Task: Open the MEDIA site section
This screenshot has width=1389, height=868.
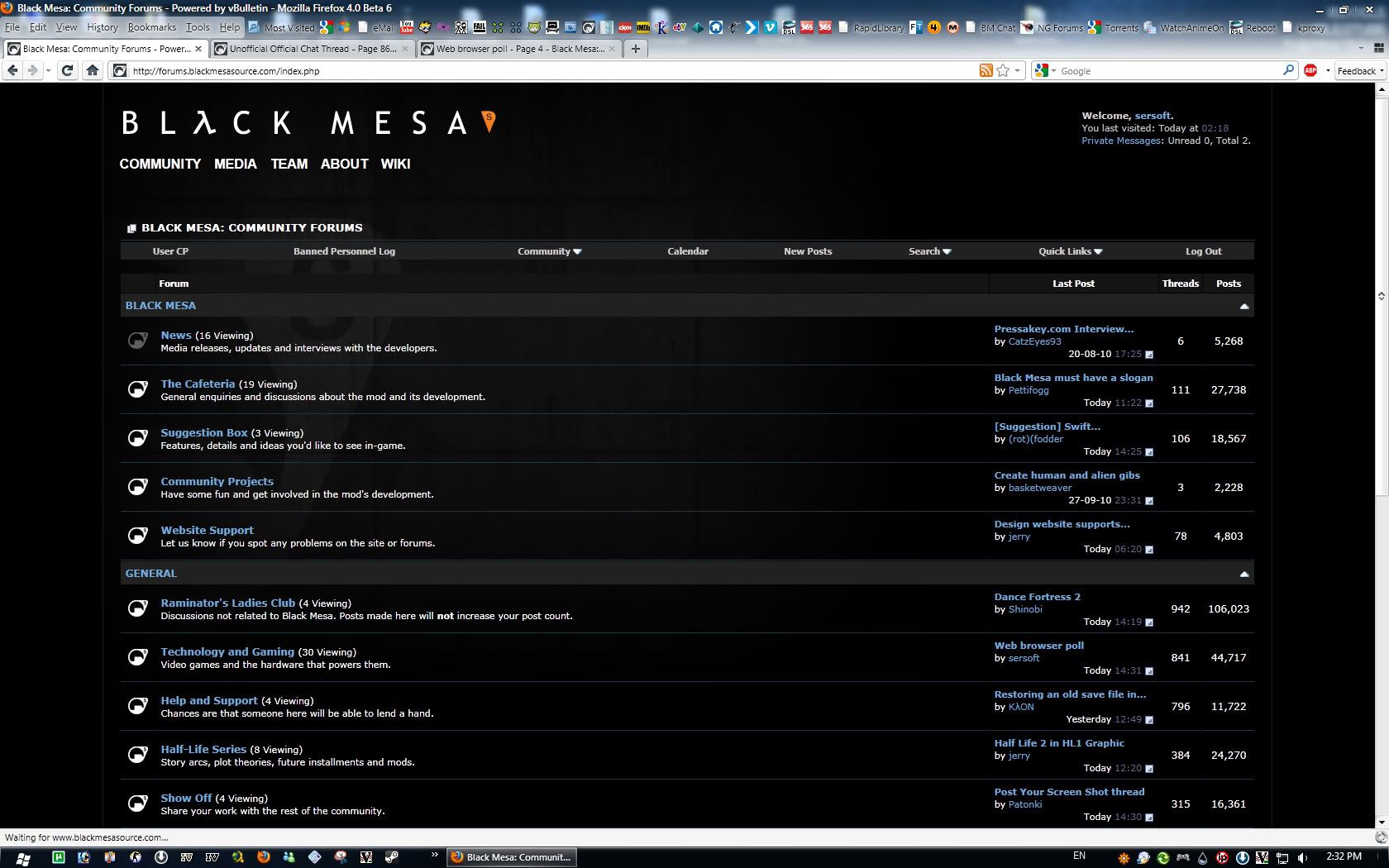Action: point(236,164)
